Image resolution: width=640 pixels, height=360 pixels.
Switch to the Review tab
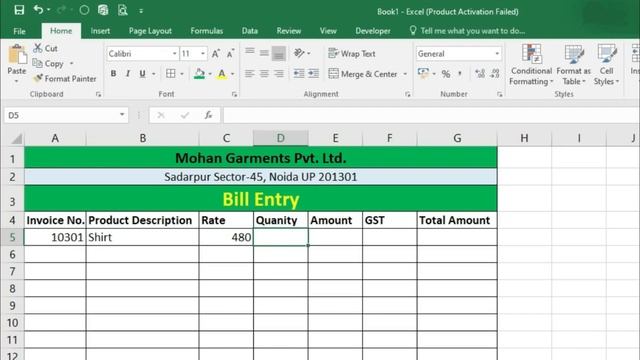[289, 31]
